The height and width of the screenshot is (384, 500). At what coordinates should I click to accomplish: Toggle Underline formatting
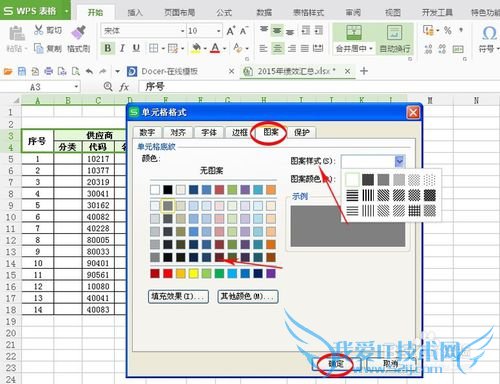pos(136,48)
